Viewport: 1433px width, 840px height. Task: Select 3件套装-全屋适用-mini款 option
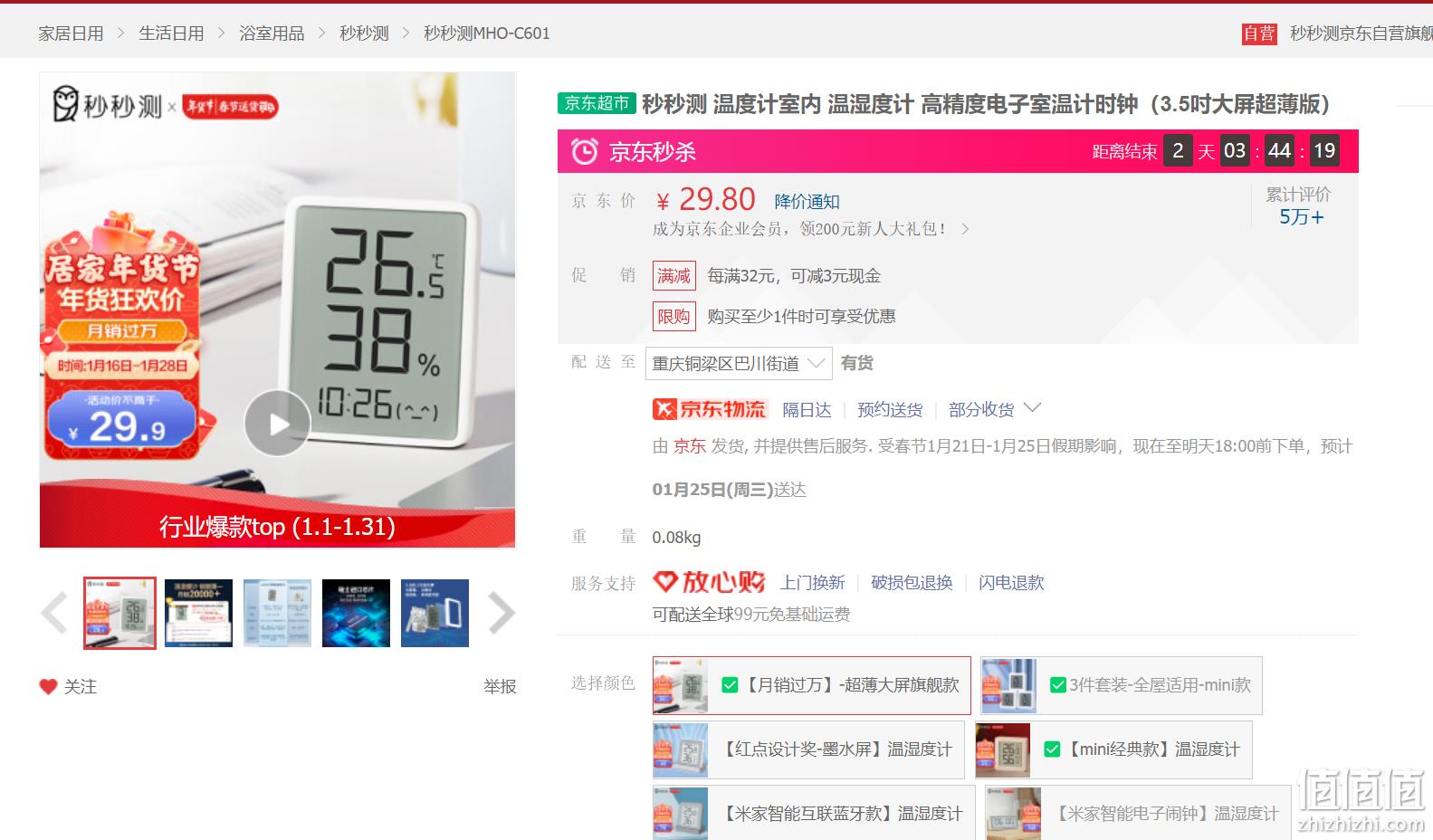point(1121,685)
